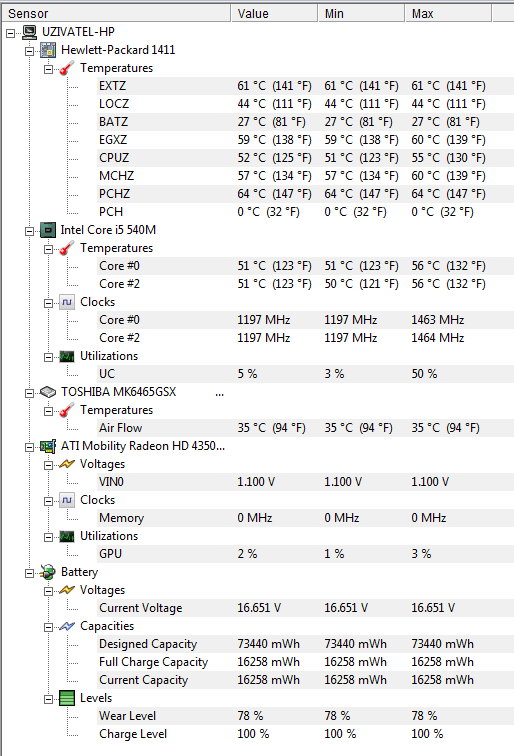Click the Hewlett-Packard 1411 motherboard icon
Image resolution: width=514 pixels, height=756 pixels.
click(48, 50)
